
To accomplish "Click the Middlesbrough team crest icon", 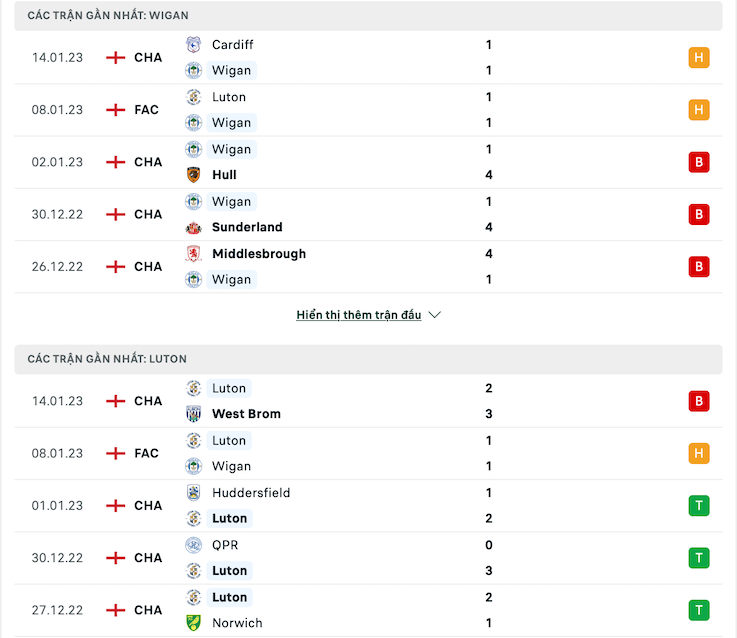I will (x=193, y=254).
